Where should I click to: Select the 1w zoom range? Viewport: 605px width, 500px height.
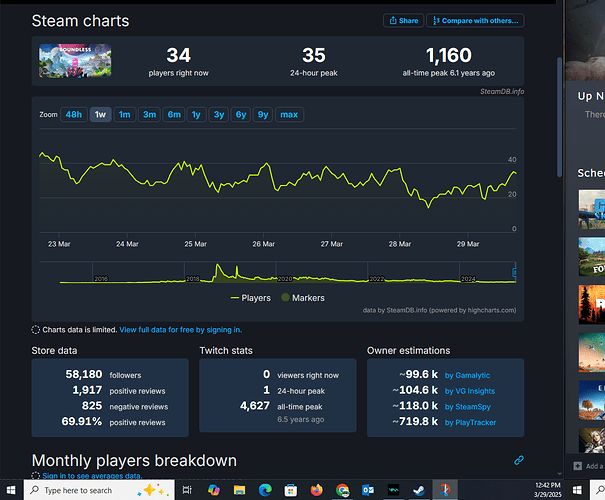(x=100, y=115)
